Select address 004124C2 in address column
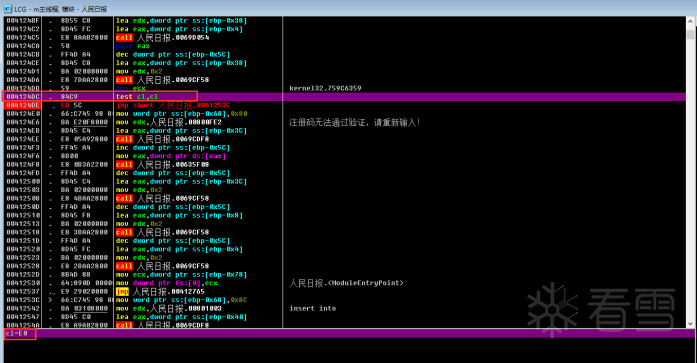 (x=23, y=29)
